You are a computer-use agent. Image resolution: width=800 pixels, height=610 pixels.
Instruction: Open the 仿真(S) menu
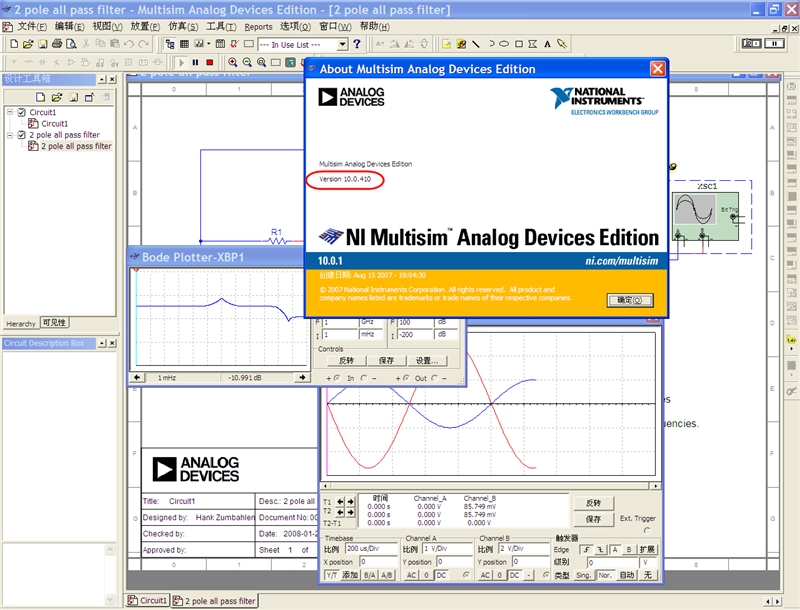click(x=183, y=27)
